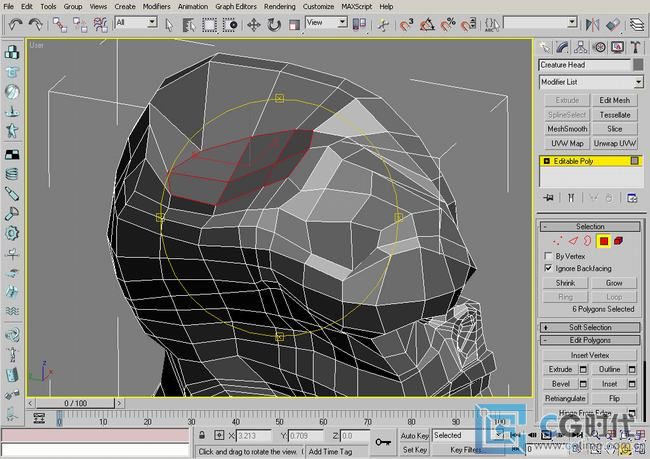Click the Creature Head name field

tap(585, 65)
